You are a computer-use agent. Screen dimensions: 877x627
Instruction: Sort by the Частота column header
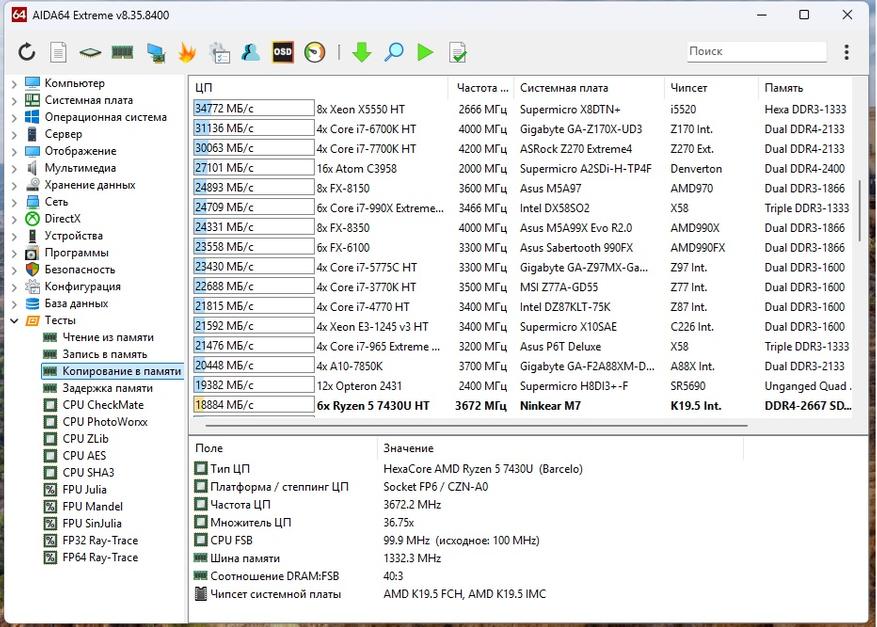[x=481, y=88]
